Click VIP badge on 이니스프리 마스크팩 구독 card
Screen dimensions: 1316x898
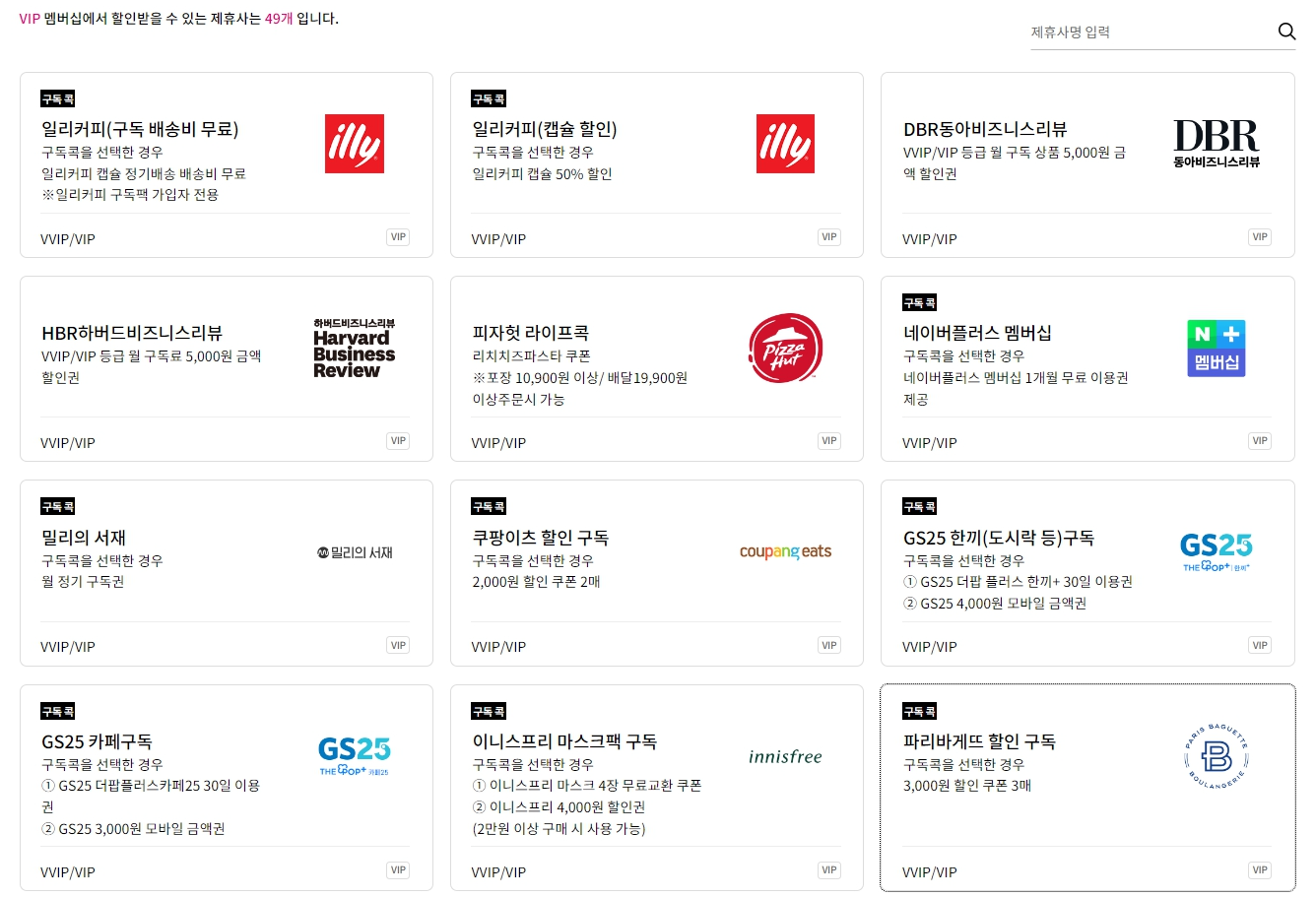click(829, 870)
